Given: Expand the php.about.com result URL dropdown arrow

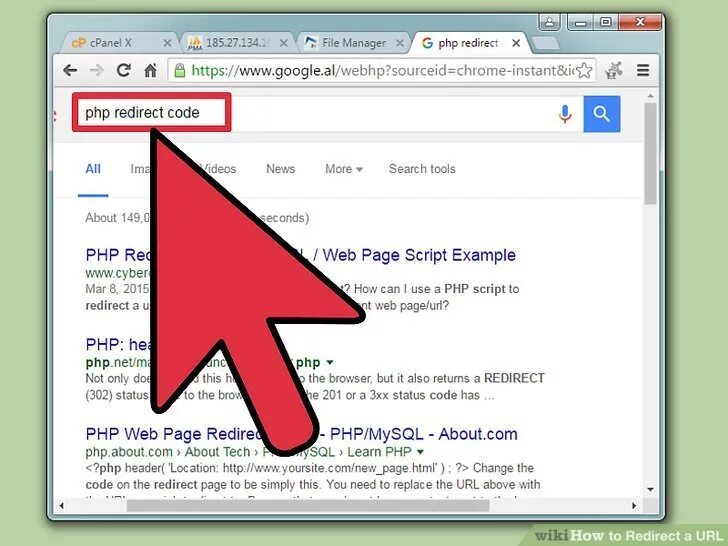Looking at the screenshot, I should 420,452.
